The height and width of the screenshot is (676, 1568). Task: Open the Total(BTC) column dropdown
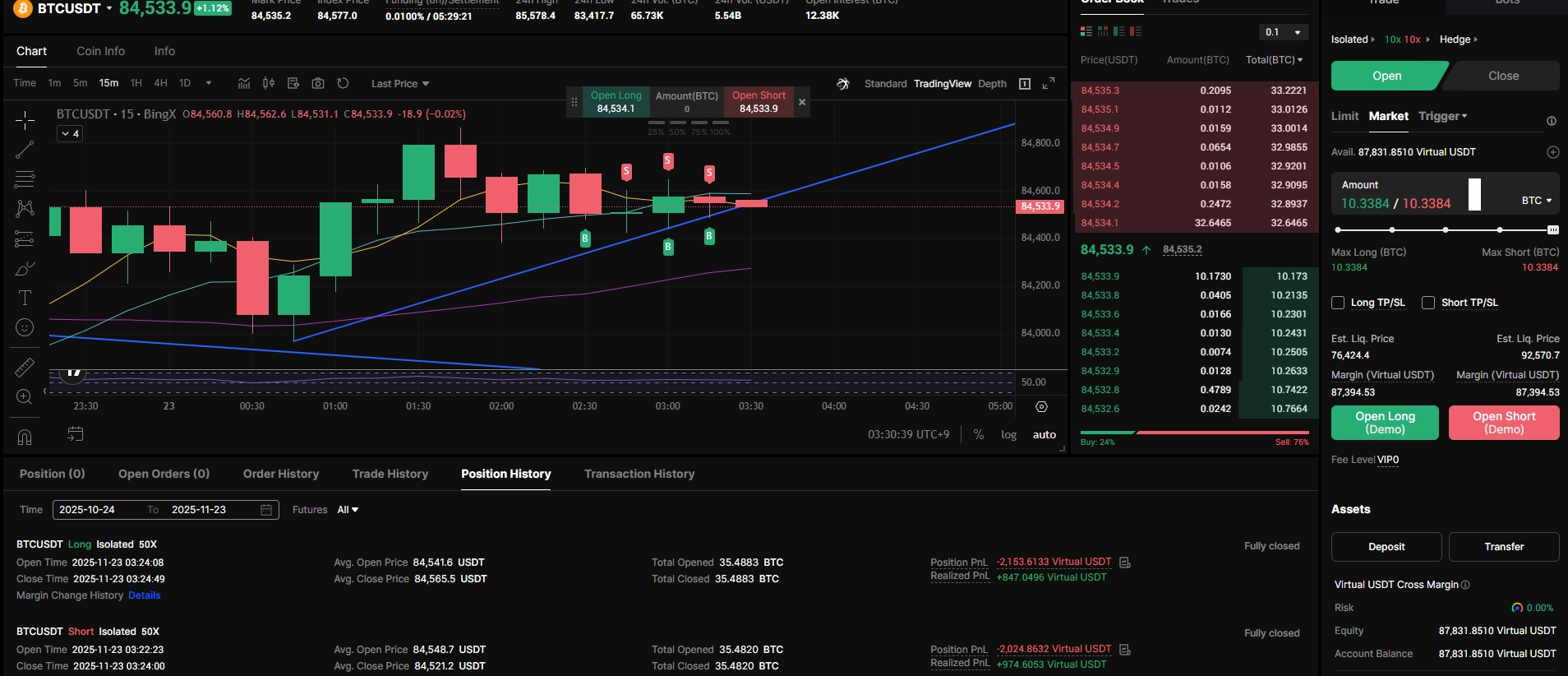pos(1274,60)
